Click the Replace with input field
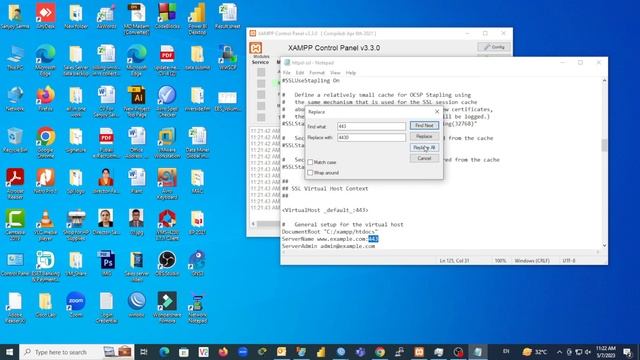This screenshot has height=360, width=640. pos(371,137)
